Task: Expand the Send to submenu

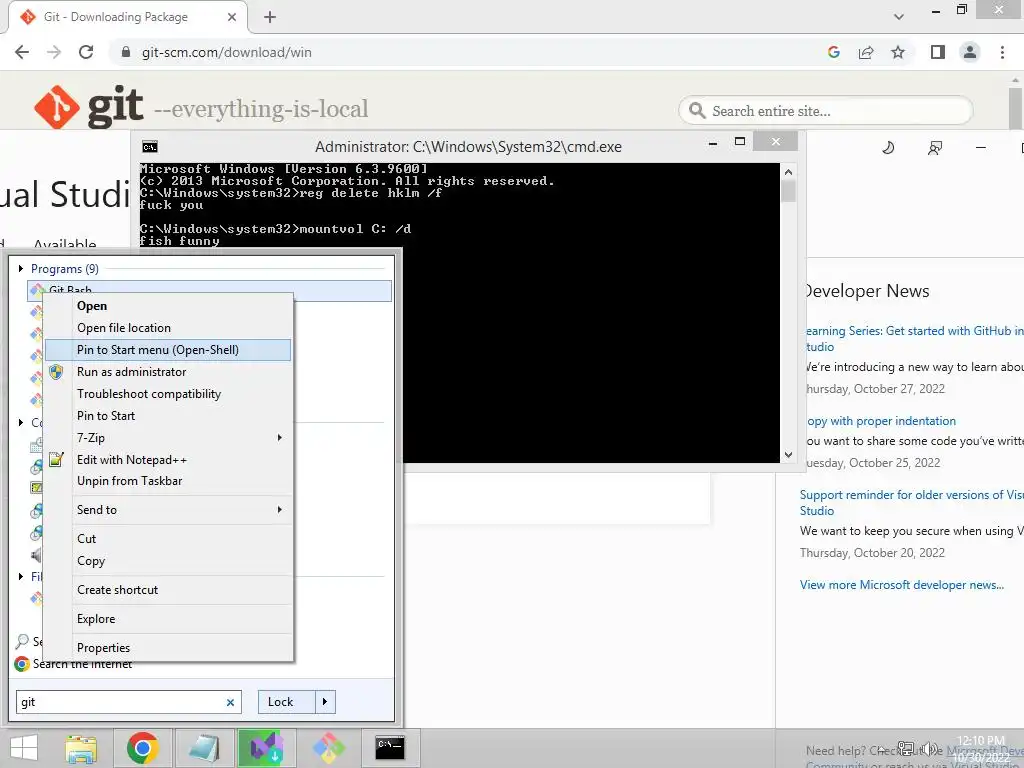Action: (168, 510)
